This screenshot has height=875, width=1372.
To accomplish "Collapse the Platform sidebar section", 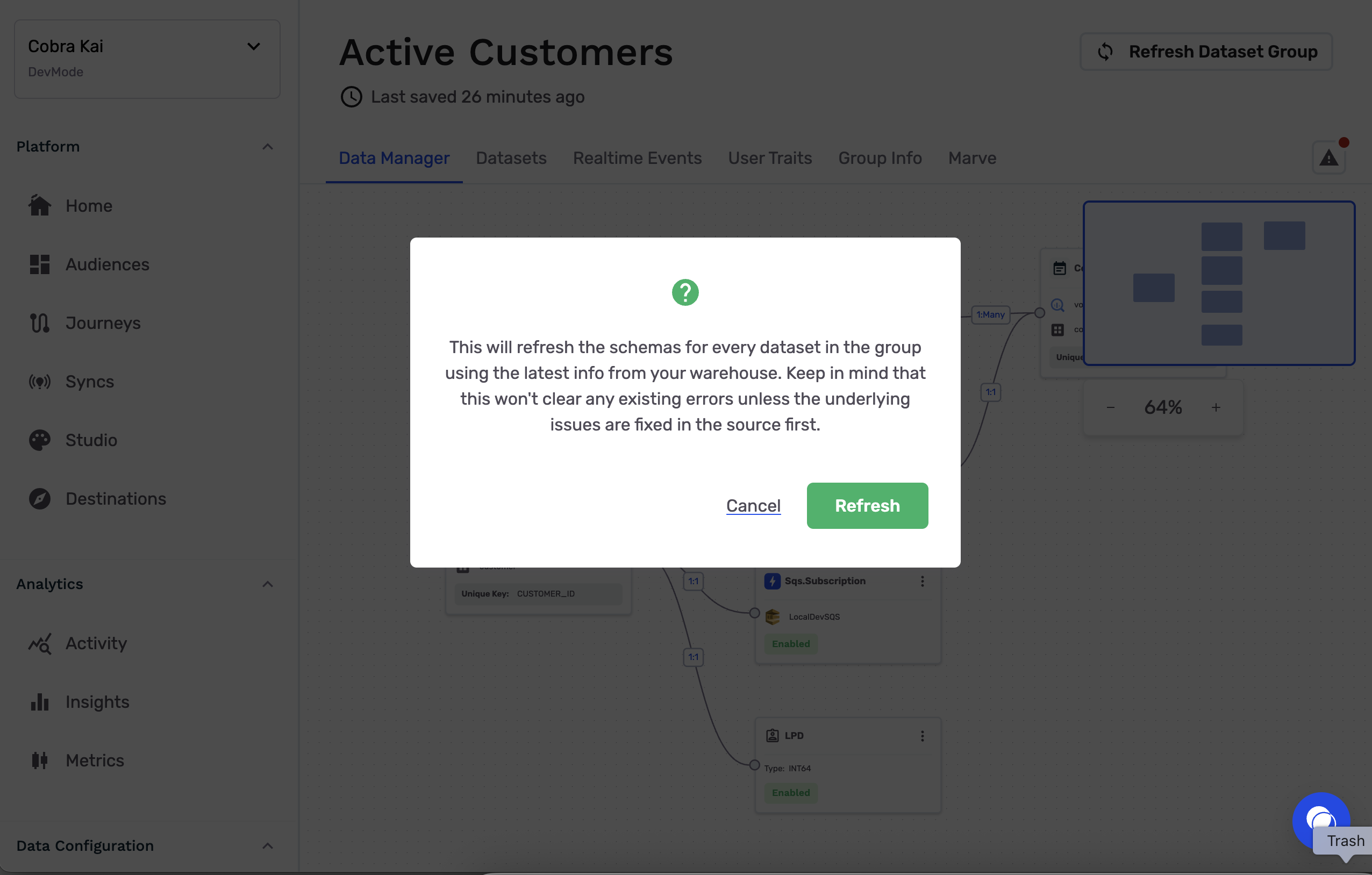I will click(x=267, y=147).
